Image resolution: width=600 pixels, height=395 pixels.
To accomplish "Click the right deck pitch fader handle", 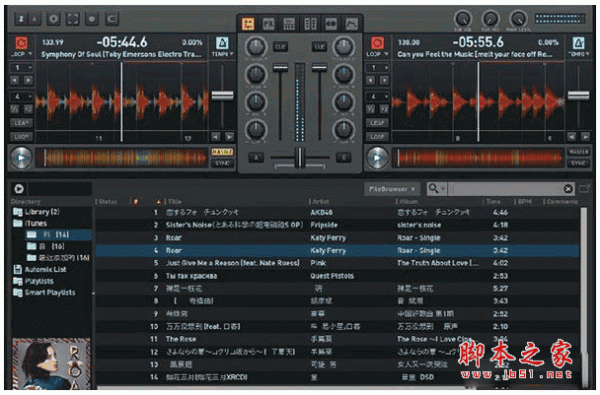I will click(x=579, y=95).
